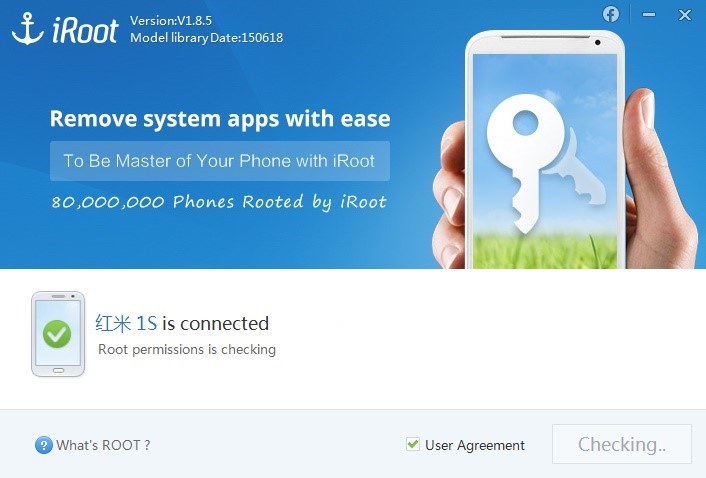This screenshot has width=706, height=478.
Task: Open the User Agreement text link
Action: point(475,445)
